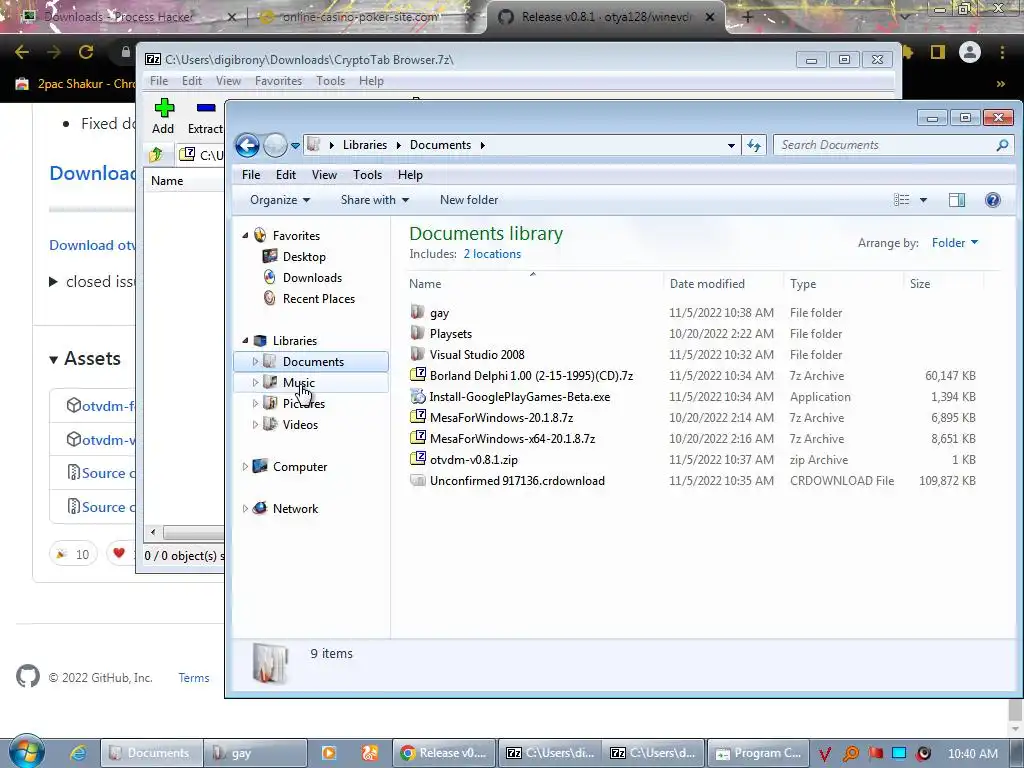Click the blue Help question icon
Image resolution: width=1024 pixels, height=768 pixels.
tap(993, 200)
